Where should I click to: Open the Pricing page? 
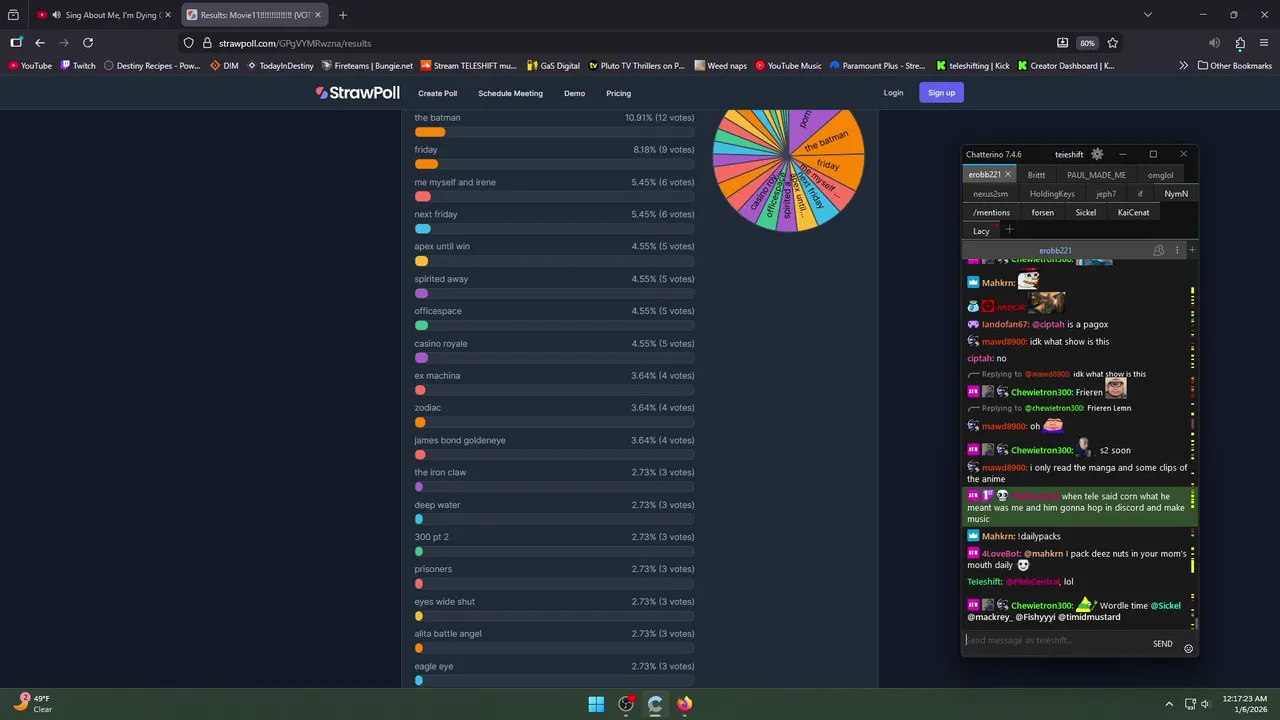pyautogui.click(x=618, y=93)
